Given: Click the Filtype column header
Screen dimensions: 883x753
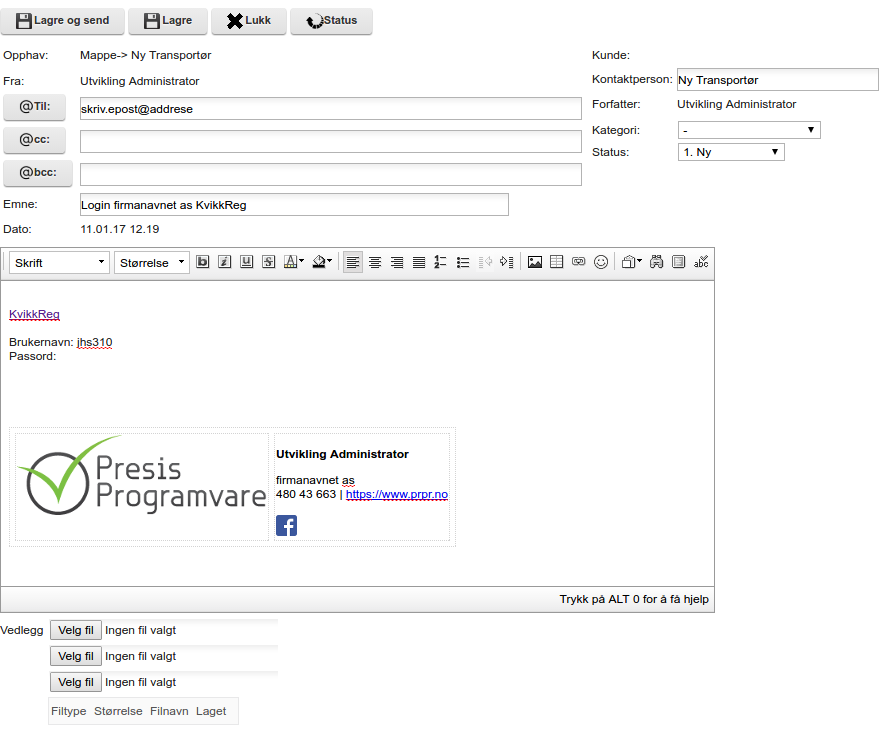Looking at the screenshot, I should click(x=69, y=711).
